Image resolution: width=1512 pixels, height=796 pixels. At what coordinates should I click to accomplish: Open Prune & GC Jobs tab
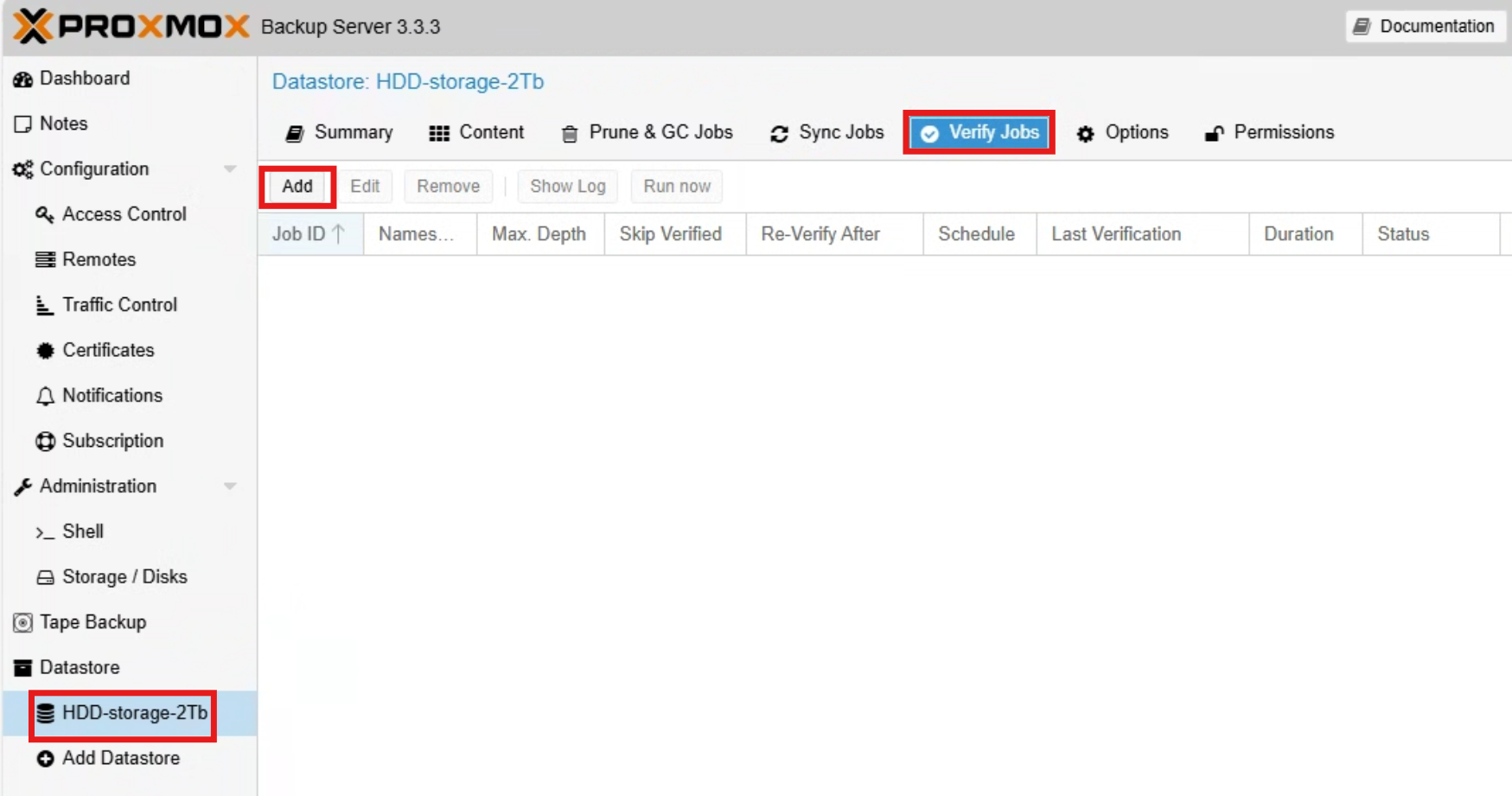point(647,132)
